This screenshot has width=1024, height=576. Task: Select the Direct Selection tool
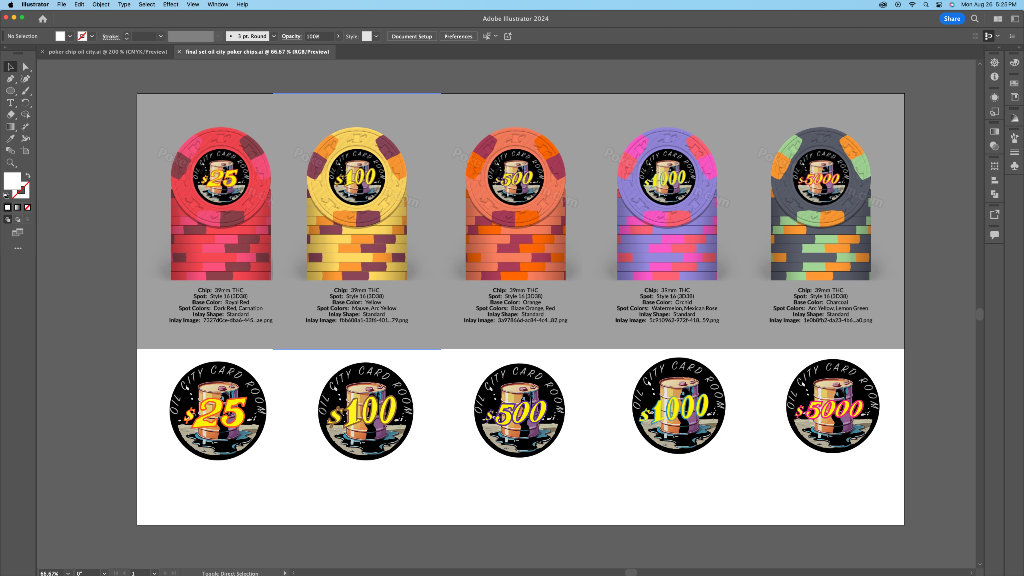point(26,67)
